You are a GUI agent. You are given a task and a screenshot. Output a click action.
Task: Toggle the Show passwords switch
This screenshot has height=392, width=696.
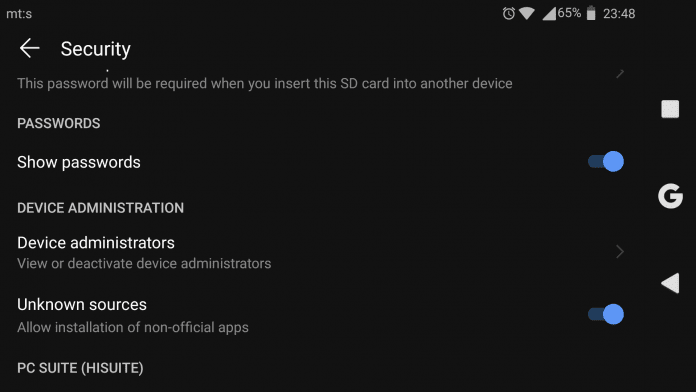pyautogui.click(x=605, y=162)
